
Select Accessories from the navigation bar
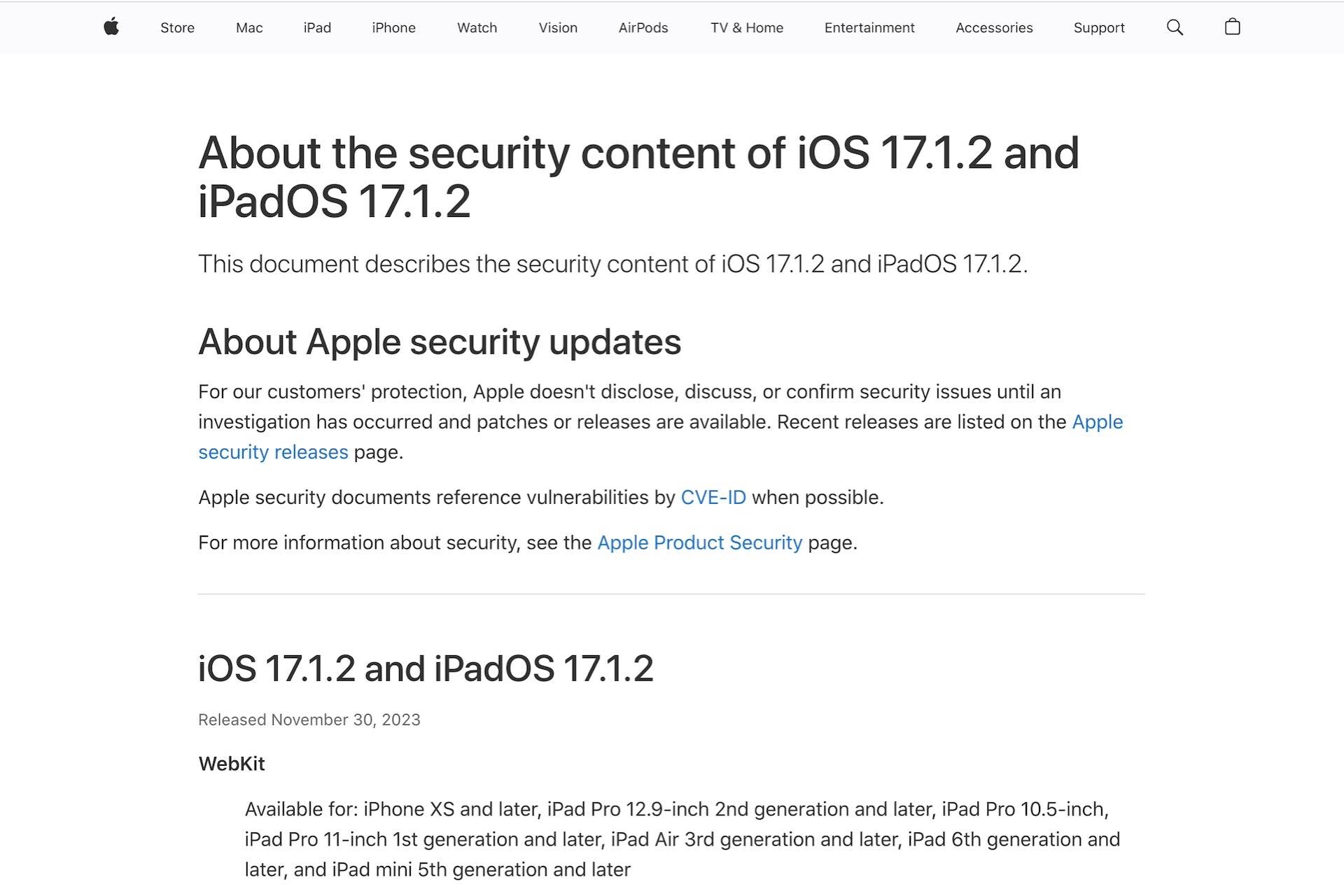(994, 28)
